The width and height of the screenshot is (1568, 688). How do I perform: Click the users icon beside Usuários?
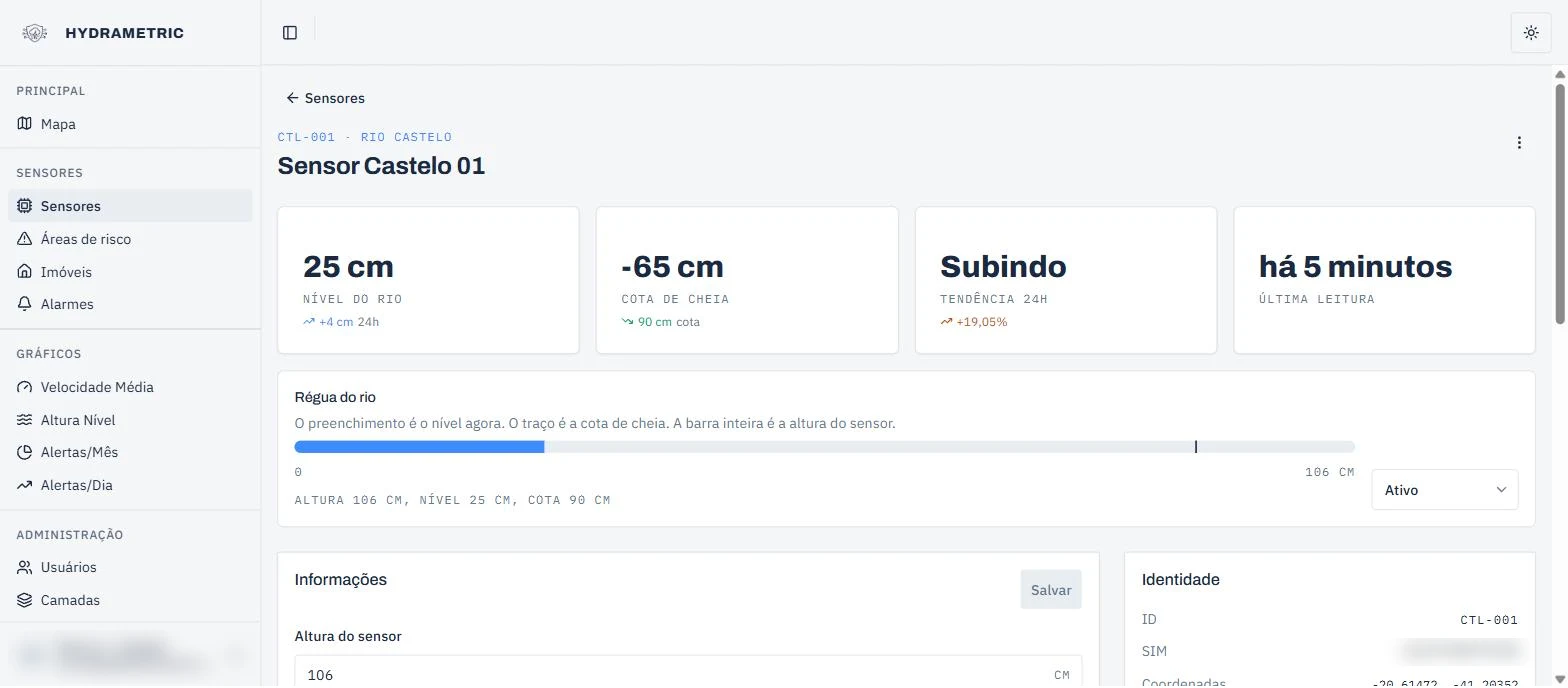pos(25,567)
